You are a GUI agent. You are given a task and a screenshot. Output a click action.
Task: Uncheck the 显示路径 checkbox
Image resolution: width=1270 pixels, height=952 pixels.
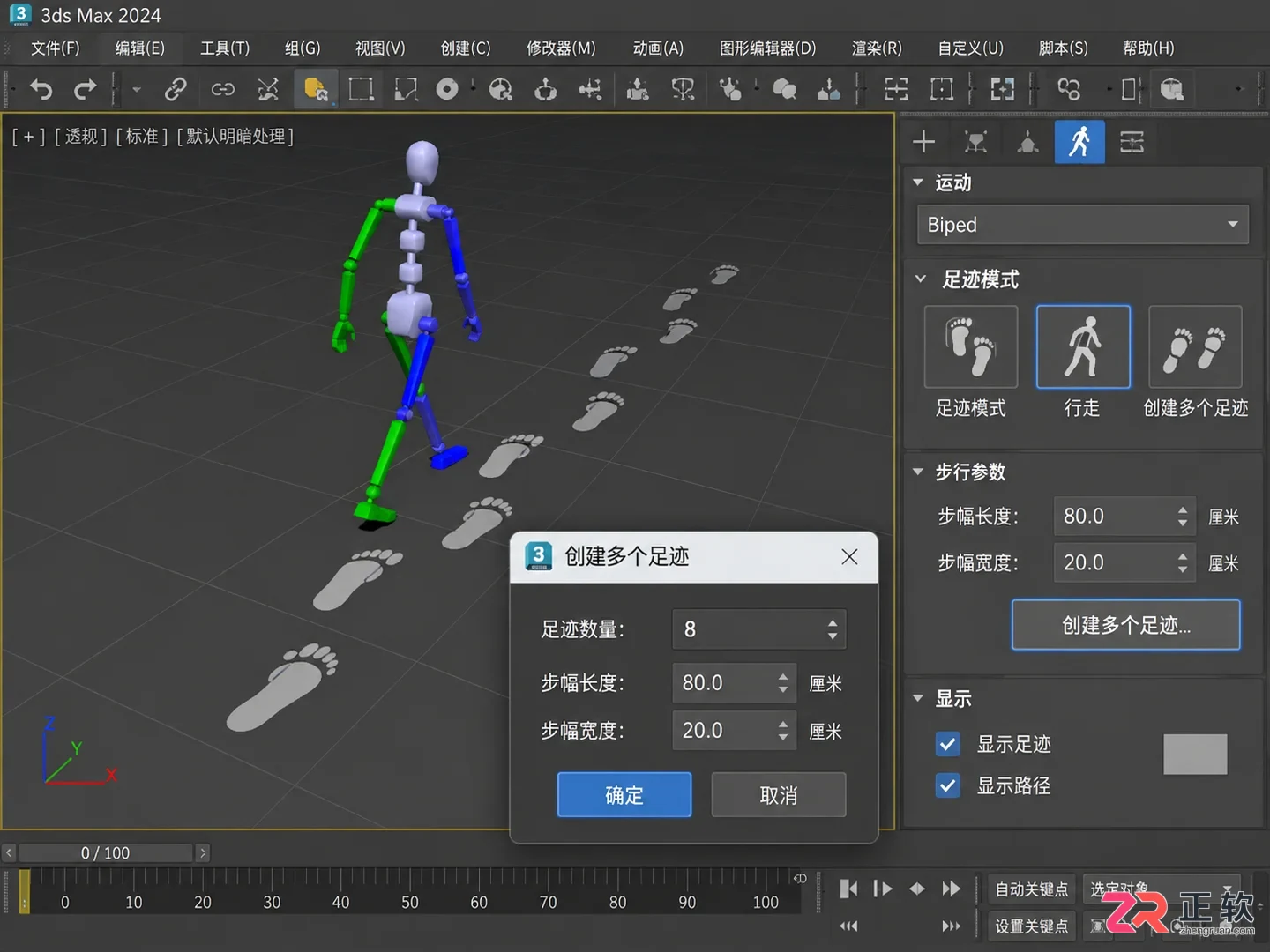(947, 785)
